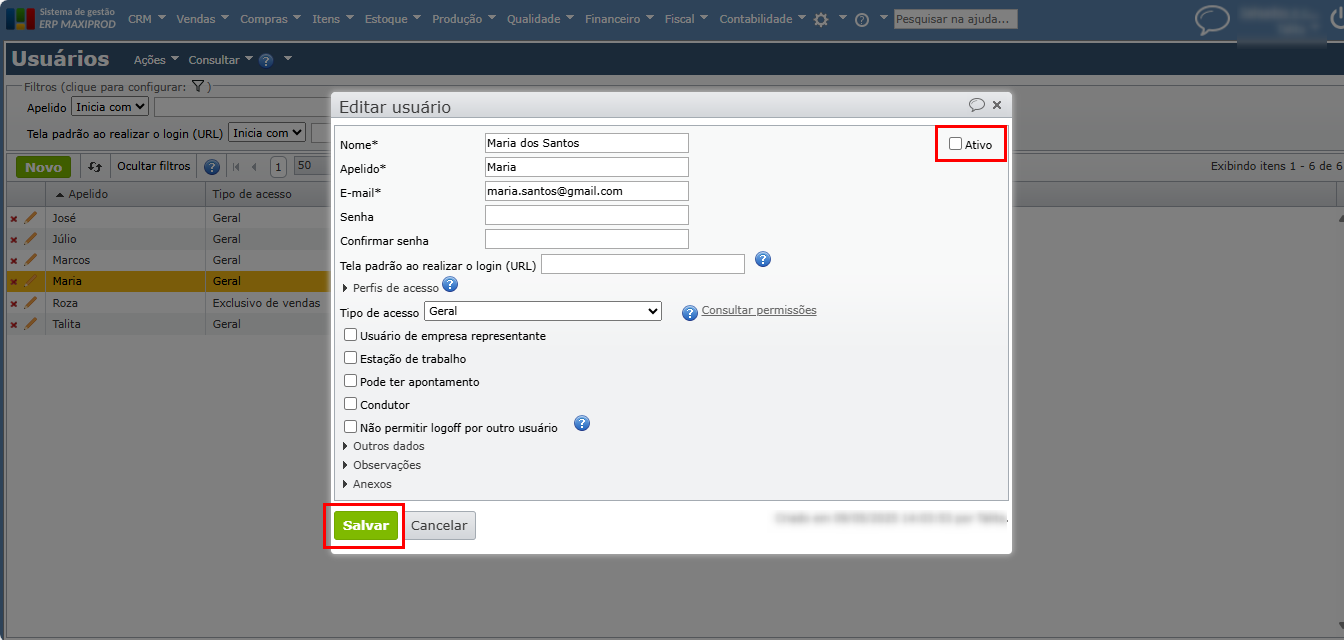1344x640 pixels.
Task: Open the Tipo de acesso dropdown
Action: click(543, 311)
